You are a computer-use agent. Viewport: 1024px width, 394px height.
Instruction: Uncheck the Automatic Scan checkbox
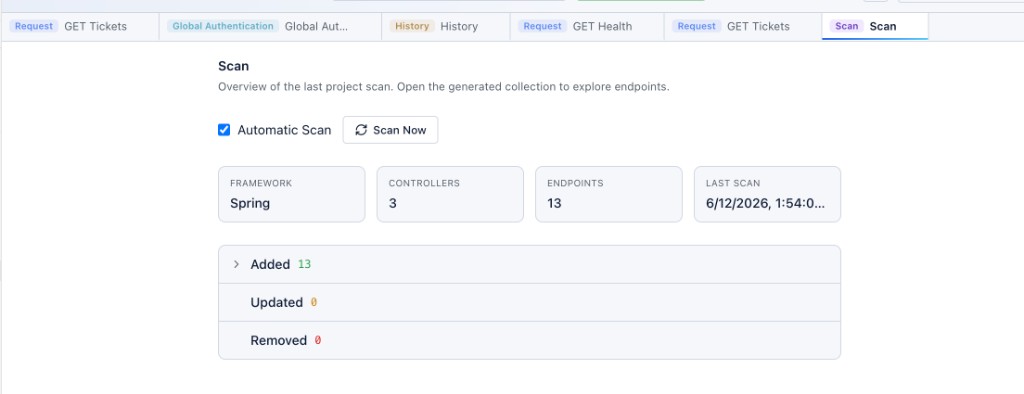tap(224, 130)
